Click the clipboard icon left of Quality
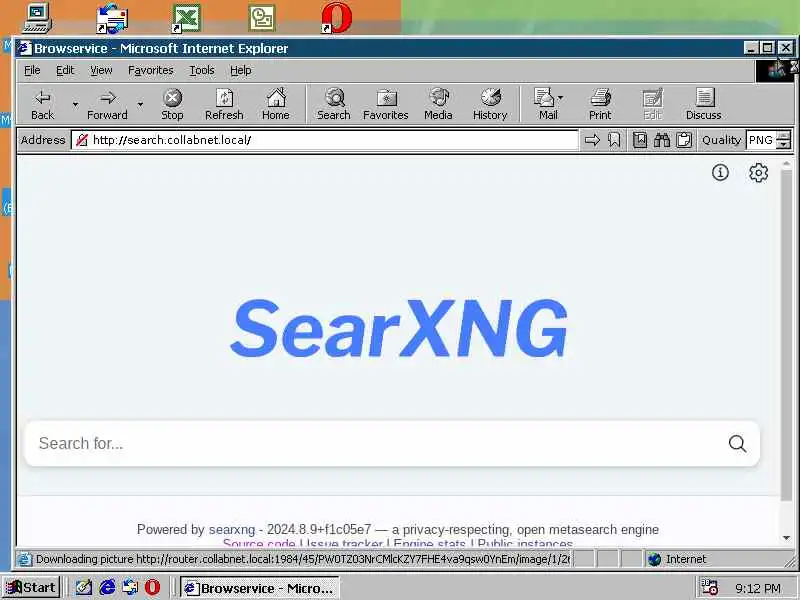The width and height of the screenshot is (800, 600). [684, 140]
